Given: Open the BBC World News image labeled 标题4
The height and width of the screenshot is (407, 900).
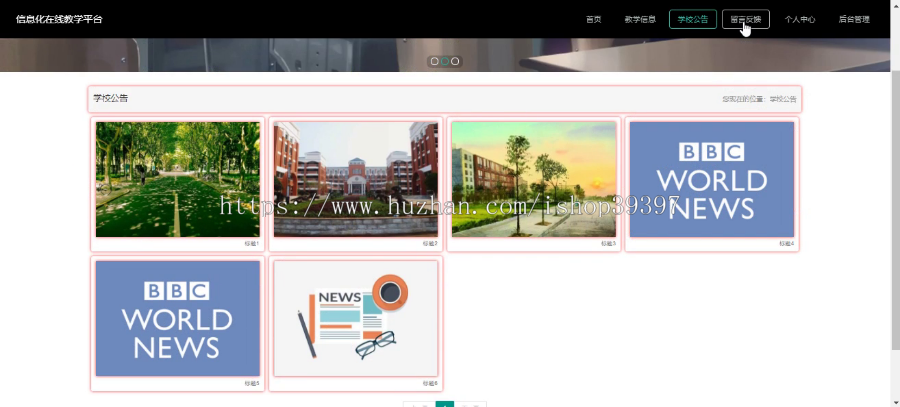Looking at the screenshot, I should [x=712, y=179].
